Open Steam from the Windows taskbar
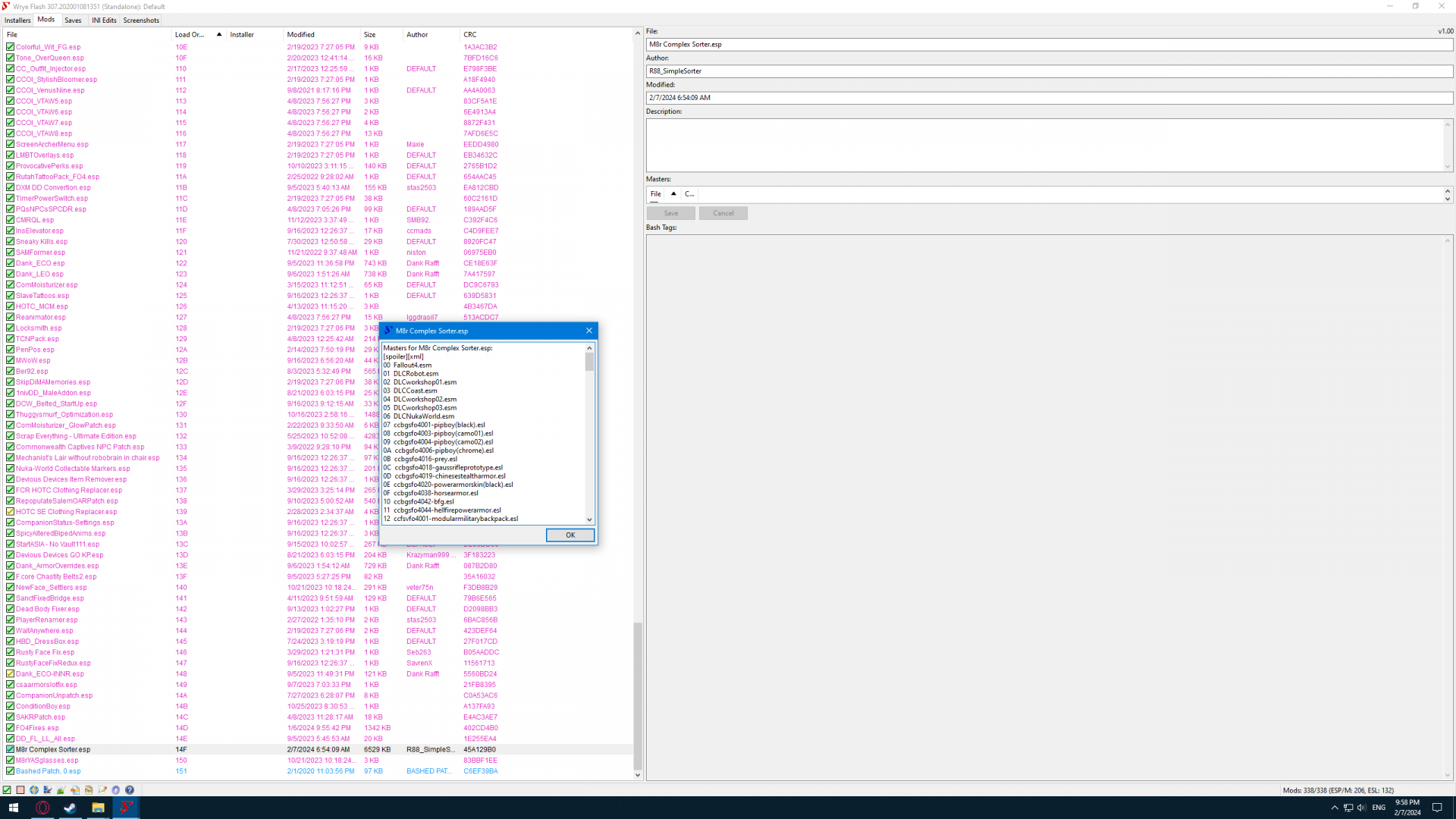1456x819 pixels. (x=70, y=808)
